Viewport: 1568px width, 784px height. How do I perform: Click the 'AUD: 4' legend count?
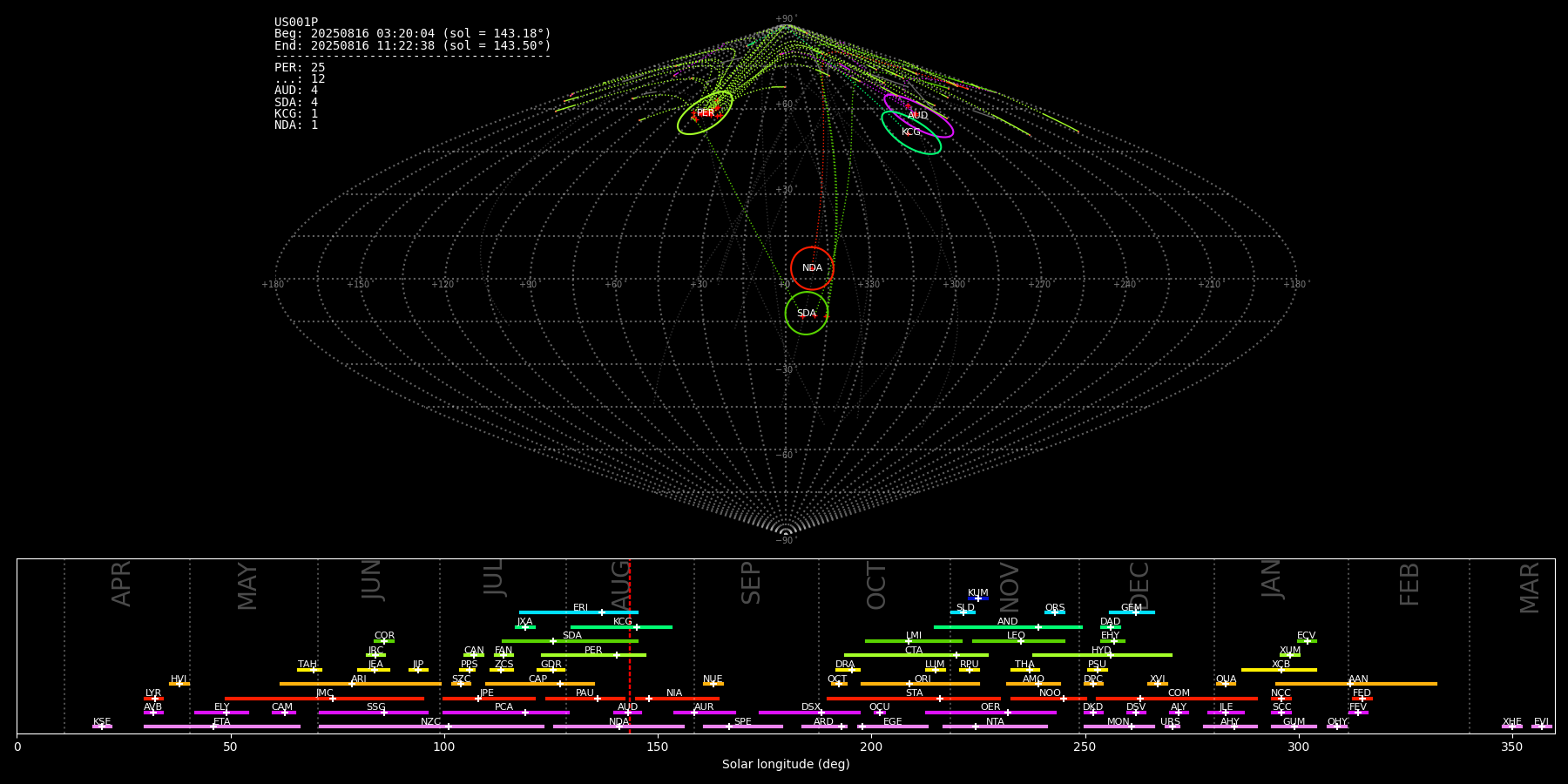click(296, 91)
